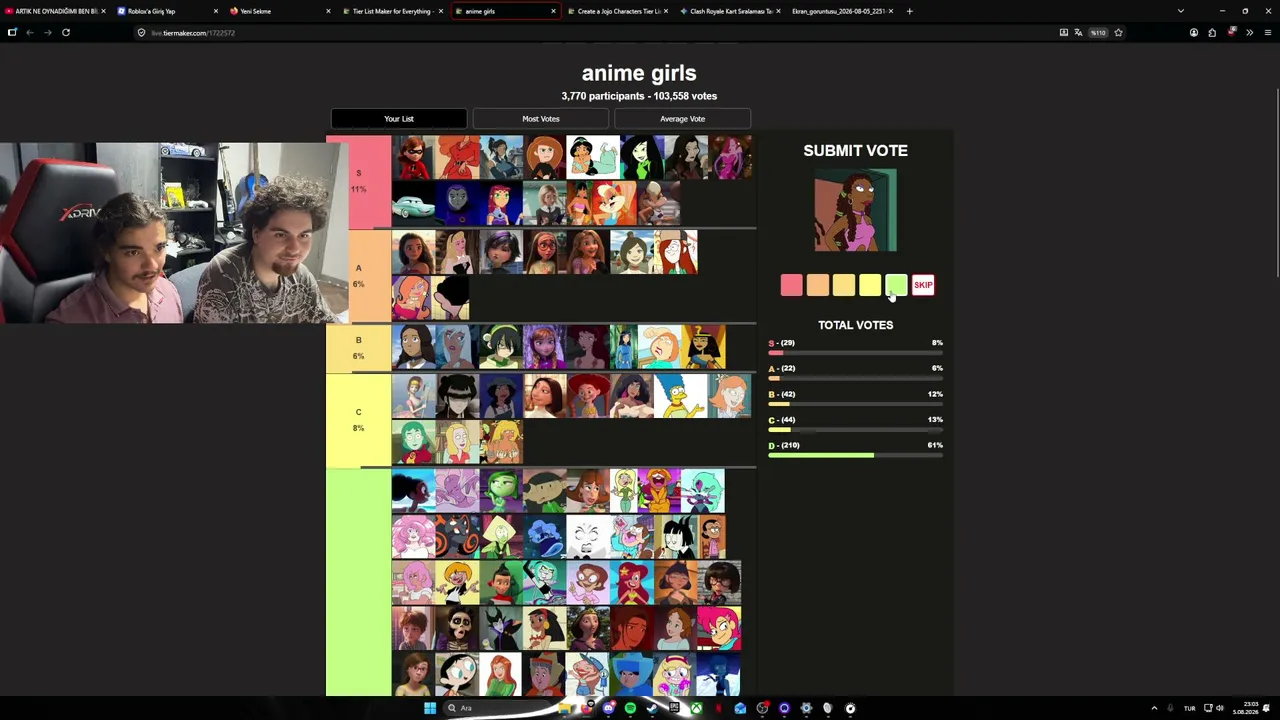This screenshot has height=720, width=1280.
Task: Switch to the Your List tab
Action: point(399,119)
